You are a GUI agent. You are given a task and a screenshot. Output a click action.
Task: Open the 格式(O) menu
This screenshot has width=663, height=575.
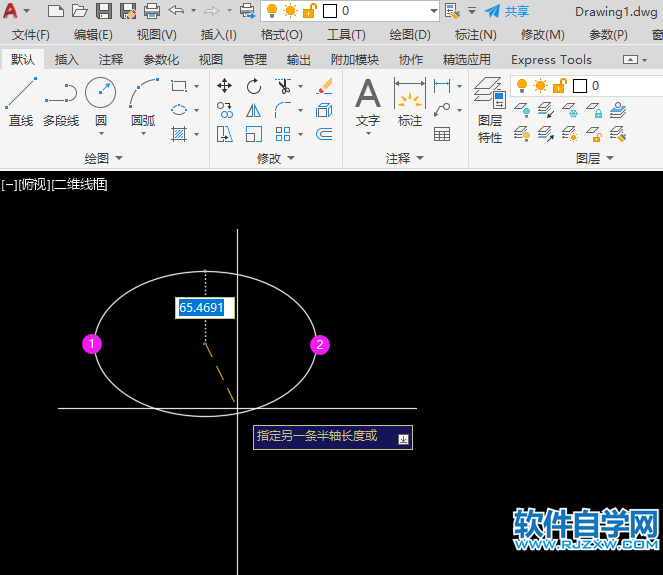pos(281,35)
